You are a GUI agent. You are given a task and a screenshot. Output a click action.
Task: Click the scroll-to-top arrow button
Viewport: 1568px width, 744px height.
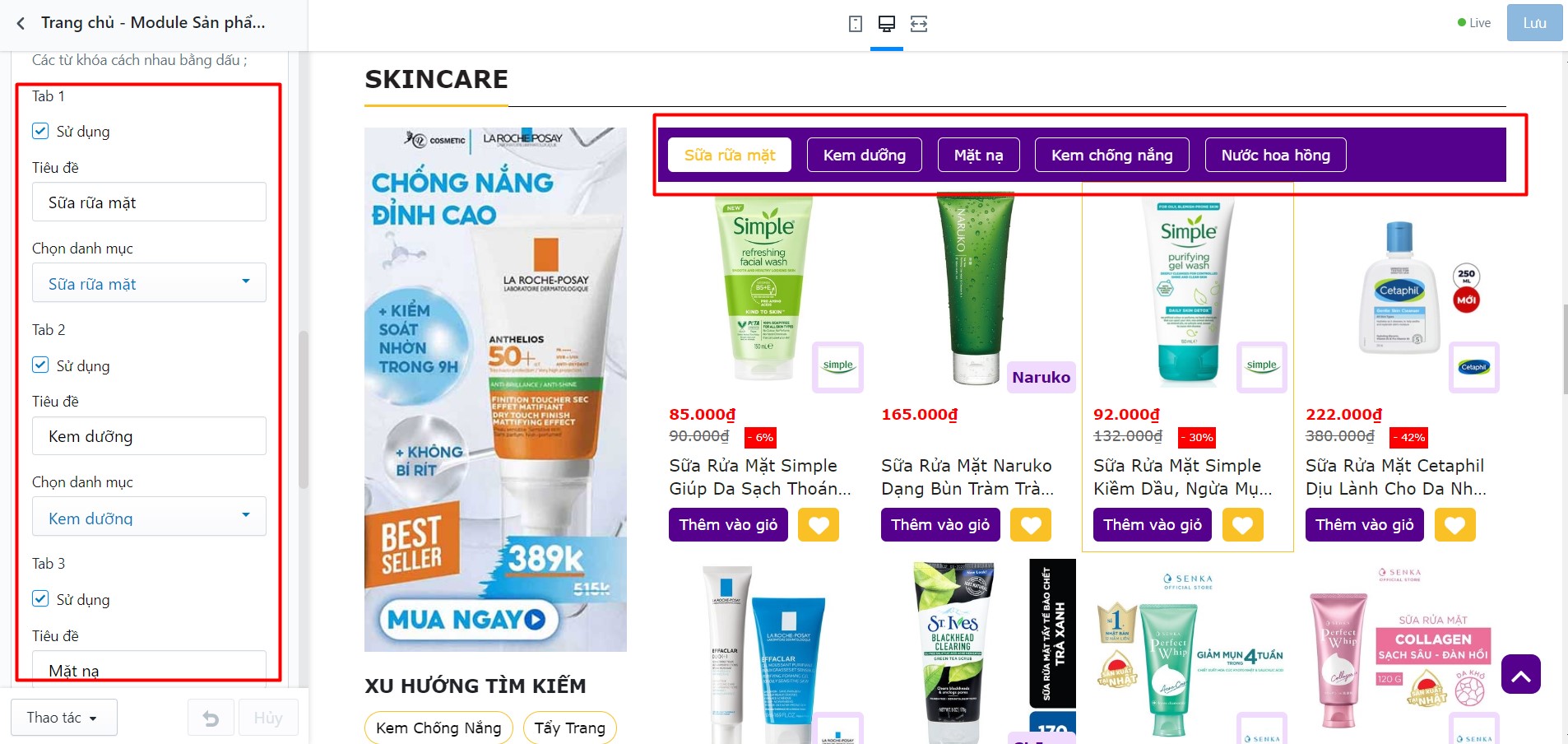tap(1521, 675)
